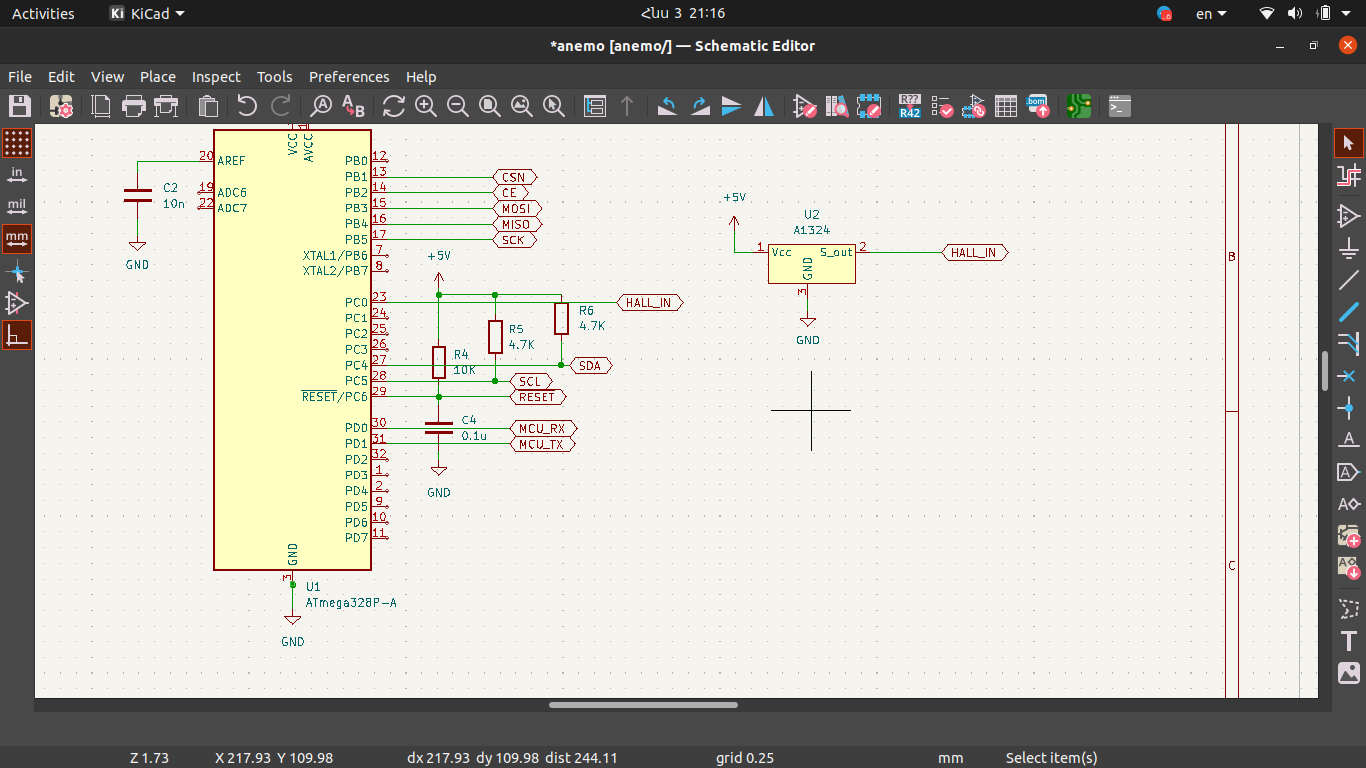Image resolution: width=1366 pixels, height=768 pixels.
Task: Click the horizontal scrollbar thumb
Action: click(643, 705)
